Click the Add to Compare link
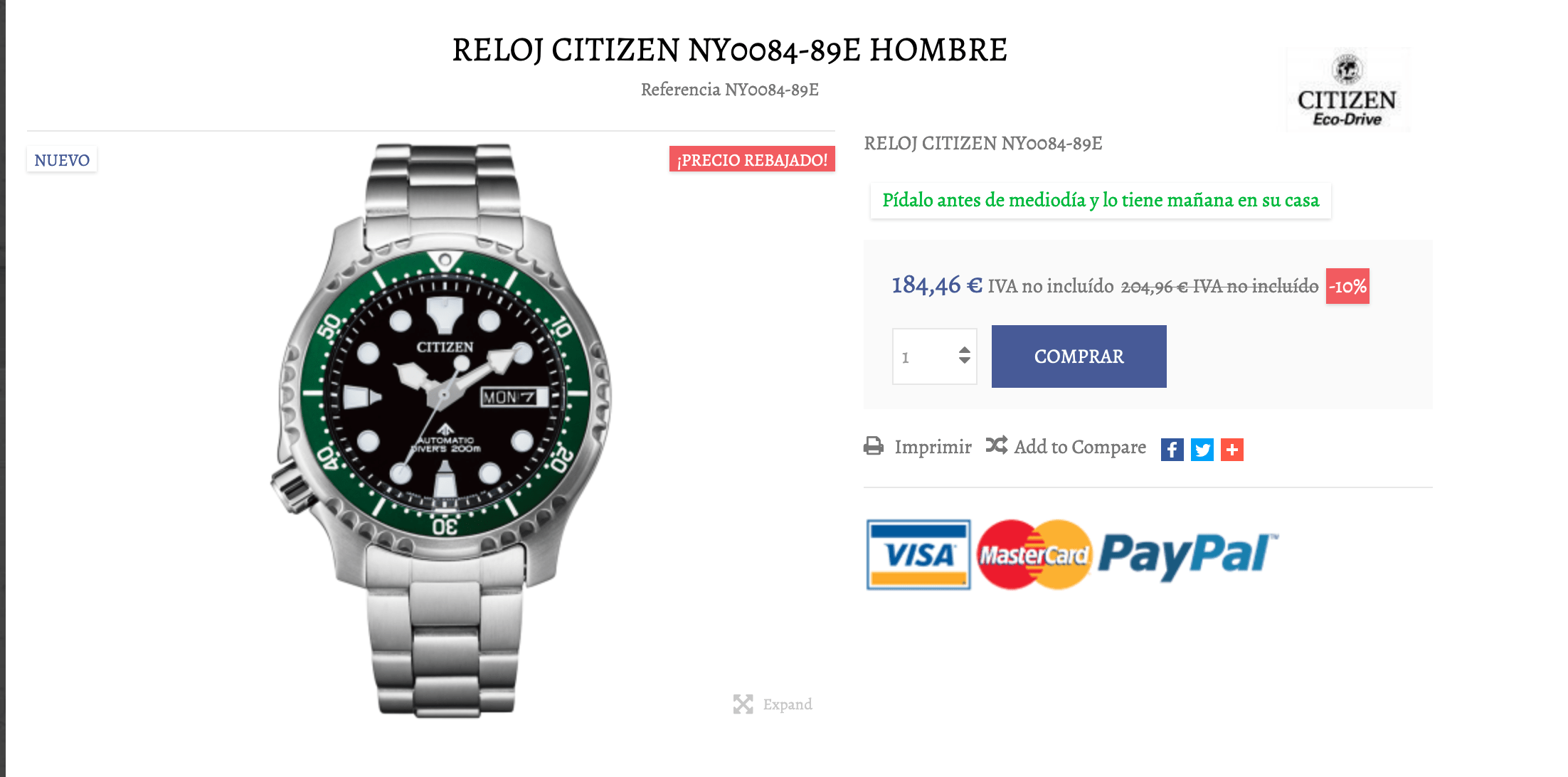Viewport: 1568px width, 777px height. coord(1080,447)
